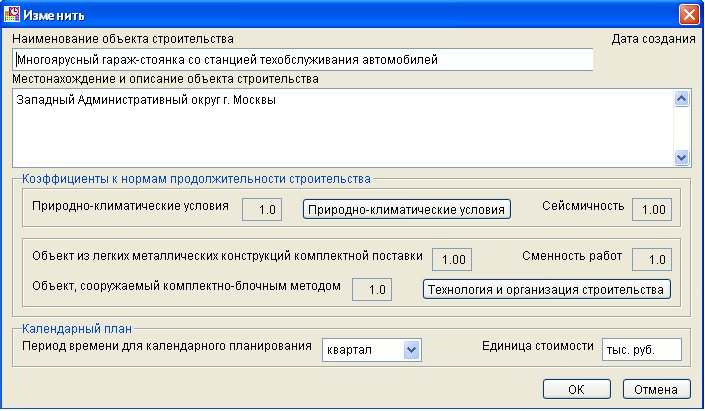Click the Отмена button

pos(656,389)
